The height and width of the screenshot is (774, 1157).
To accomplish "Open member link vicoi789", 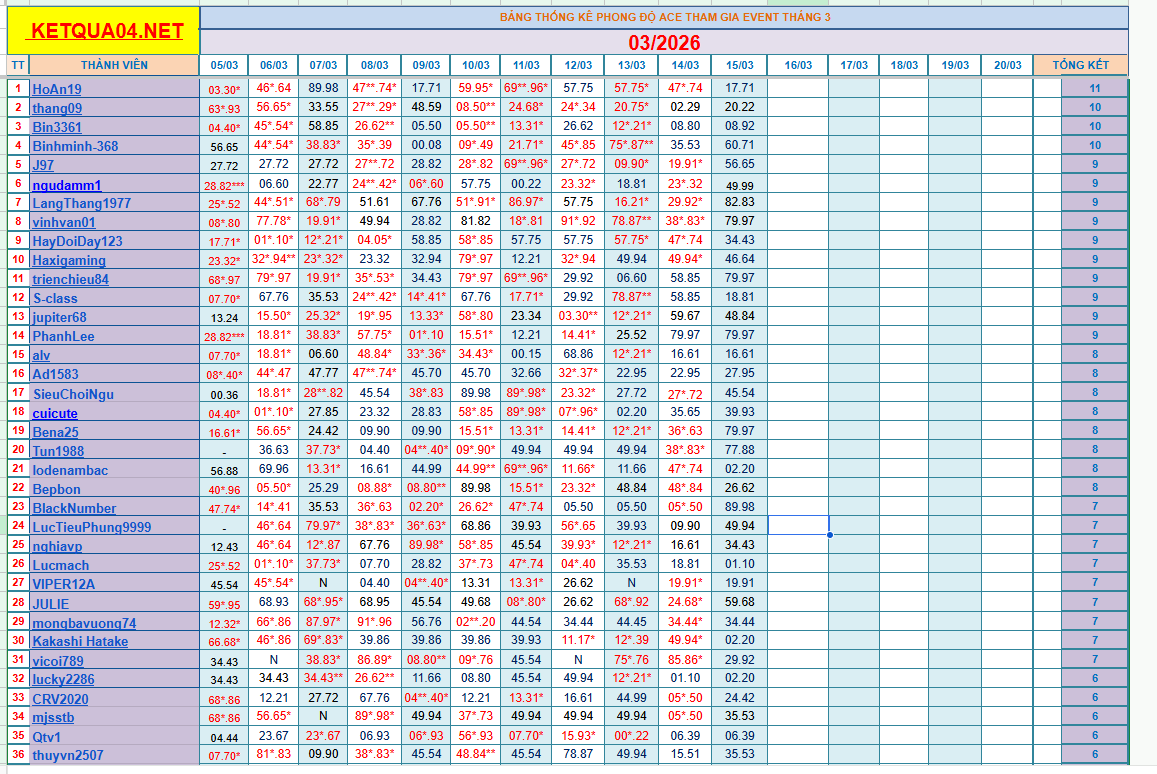I will (58, 661).
